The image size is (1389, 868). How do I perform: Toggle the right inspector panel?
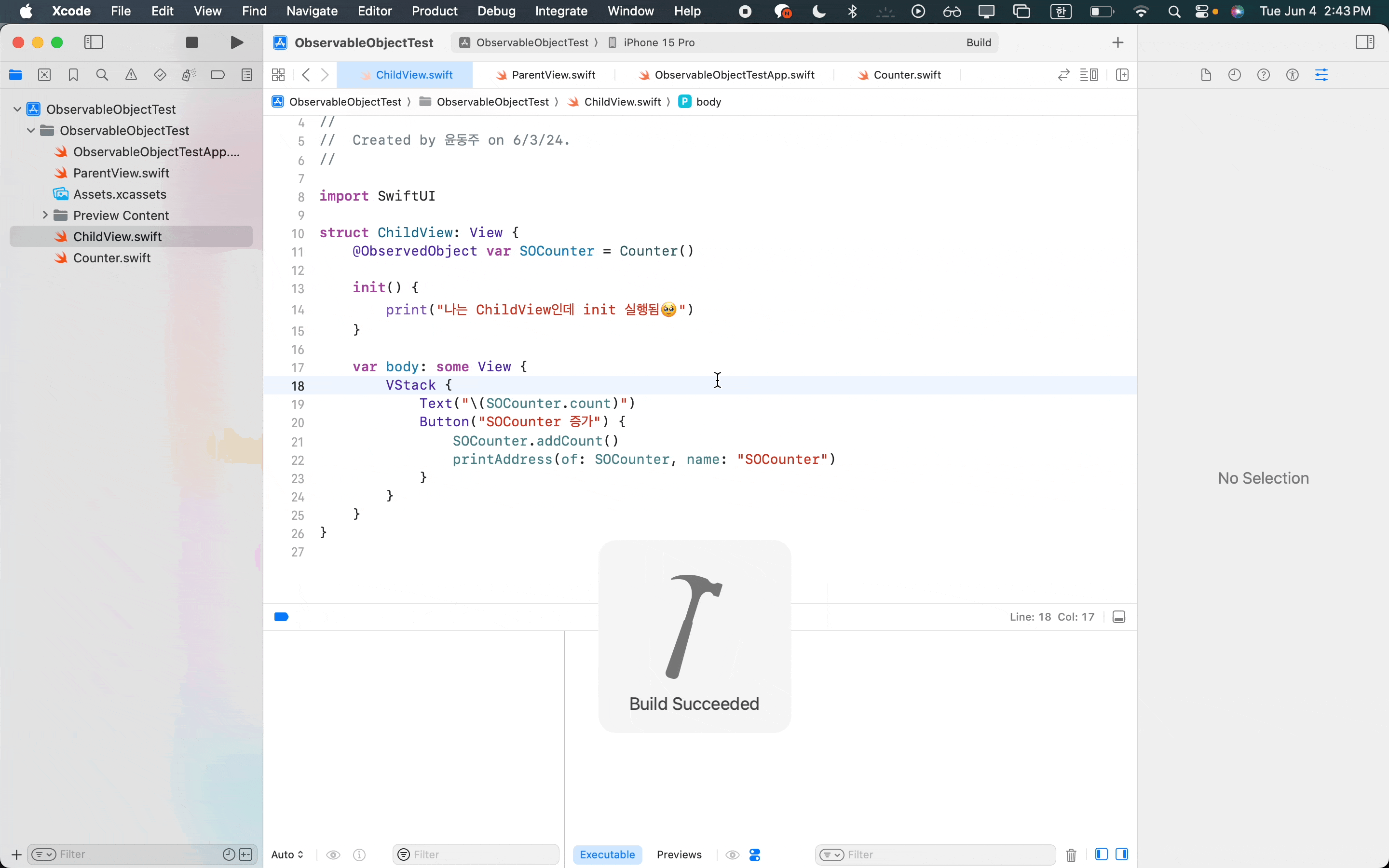1364,42
